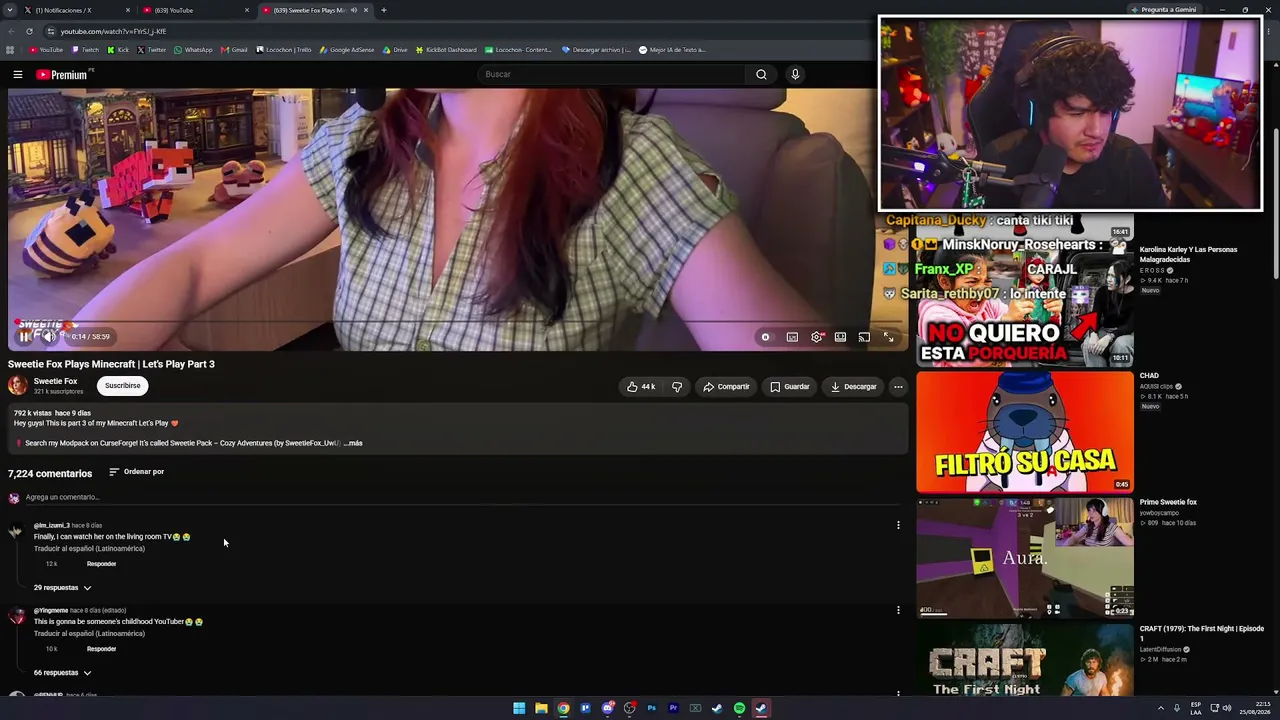Click the search magnifier button

761,74
